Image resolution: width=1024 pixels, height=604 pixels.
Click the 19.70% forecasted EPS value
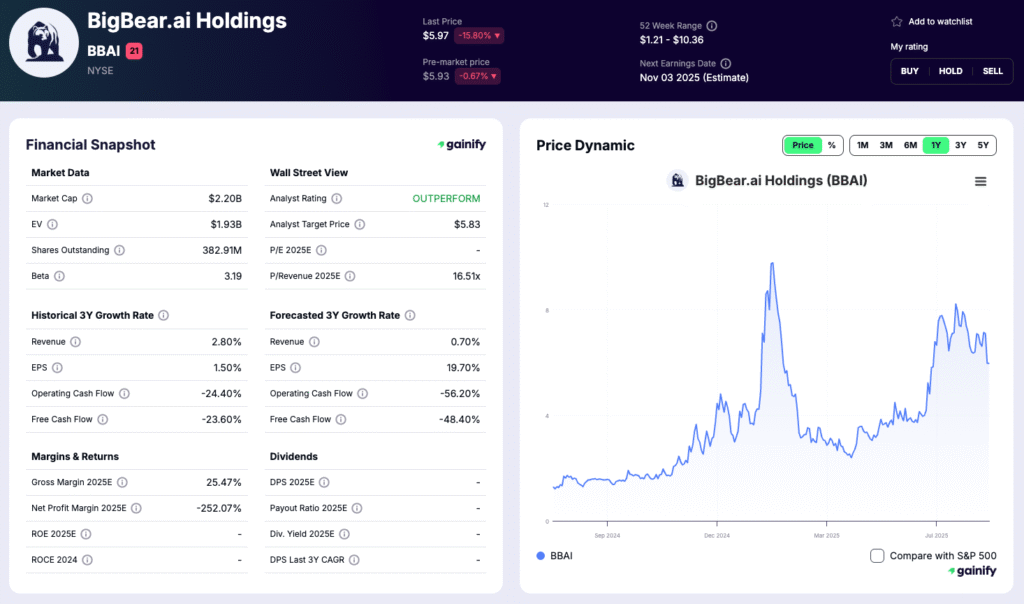pos(463,368)
